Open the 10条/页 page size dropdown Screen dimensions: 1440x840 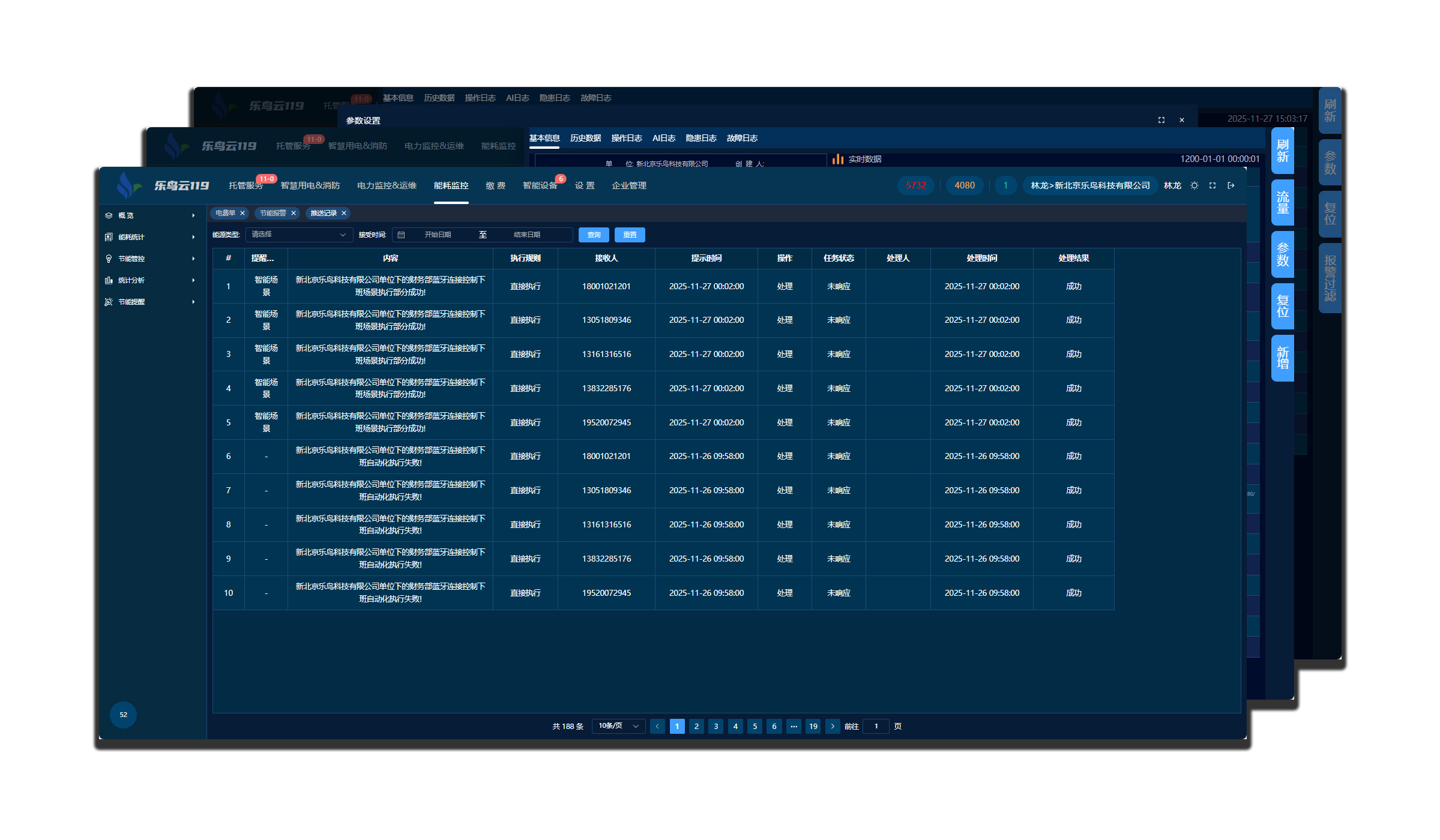618,726
